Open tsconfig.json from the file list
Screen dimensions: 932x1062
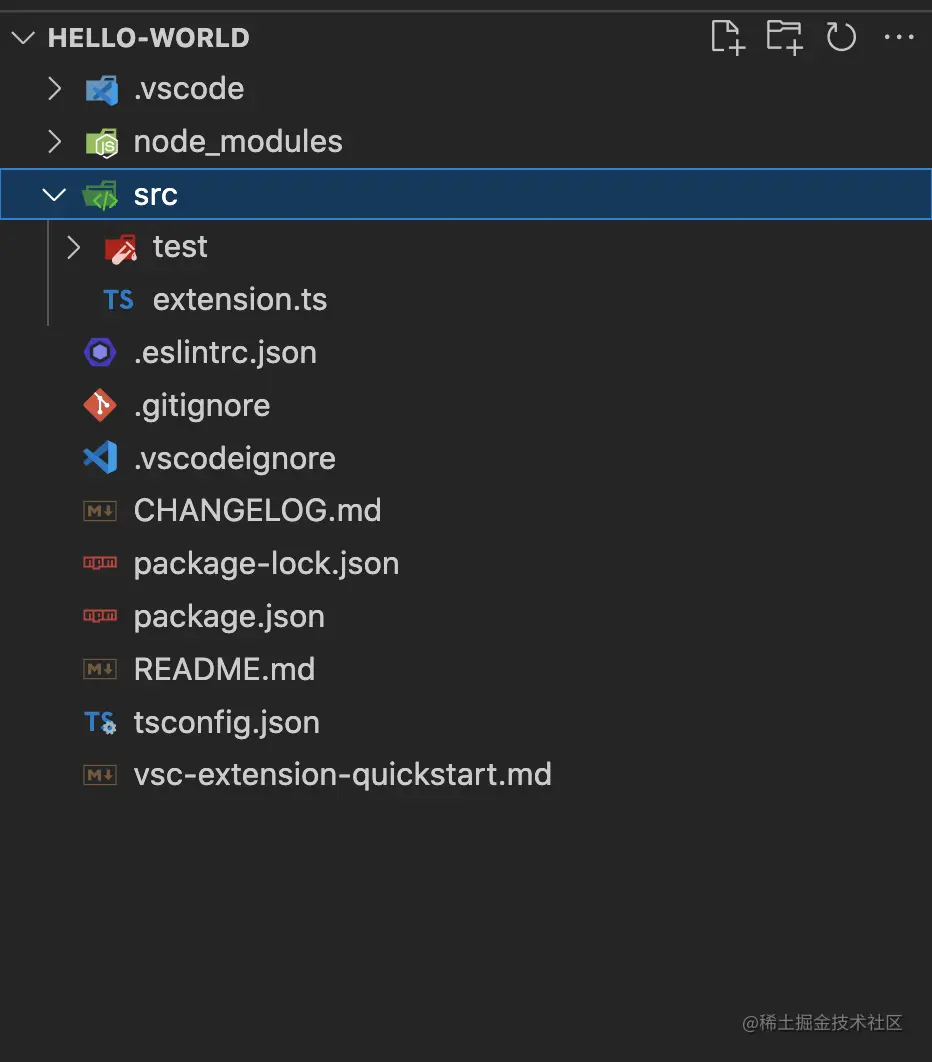coord(226,722)
